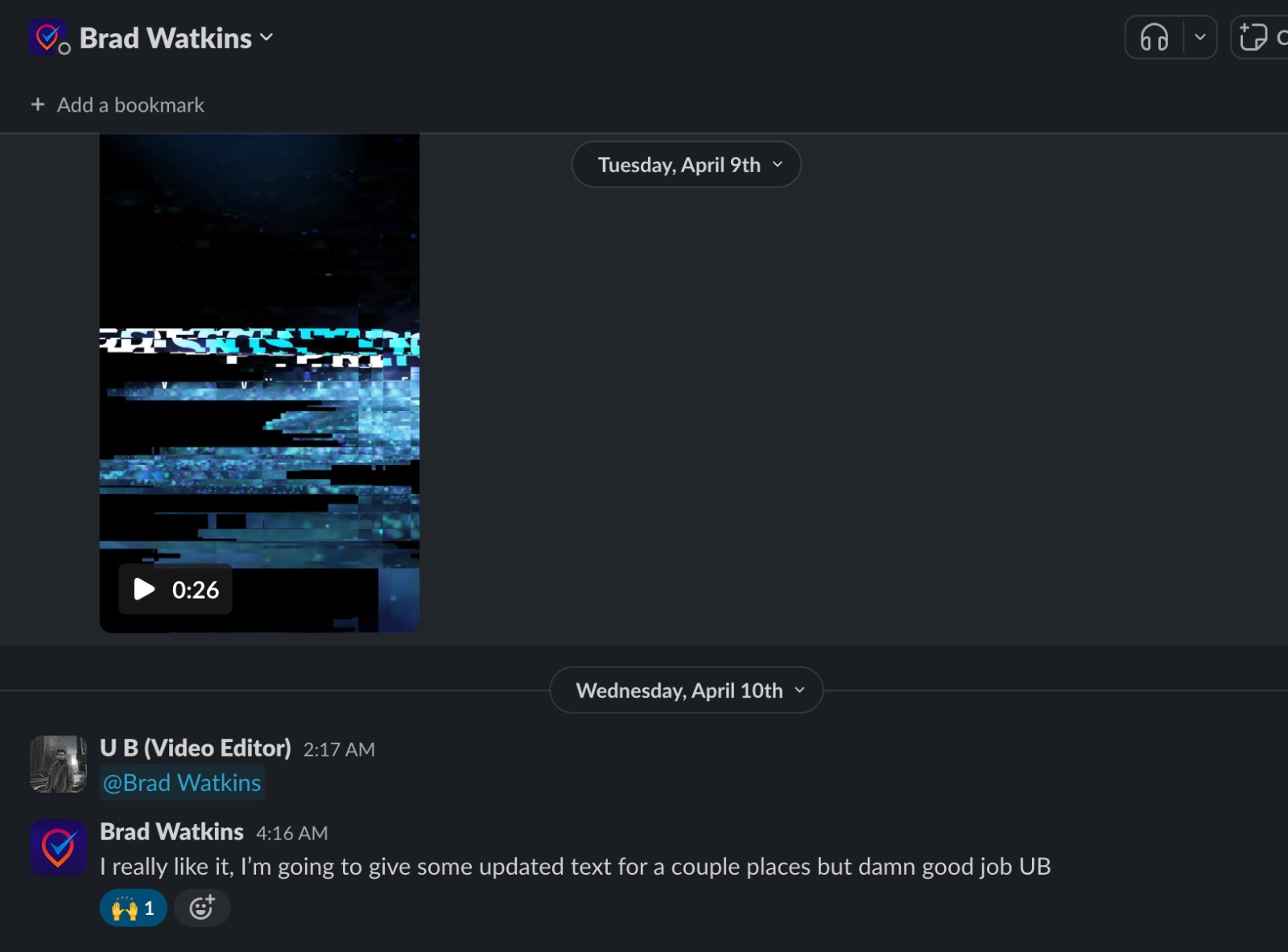Toggle the raised hands reaction
Viewport: 1288px width, 952px height.
coord(133,909)
